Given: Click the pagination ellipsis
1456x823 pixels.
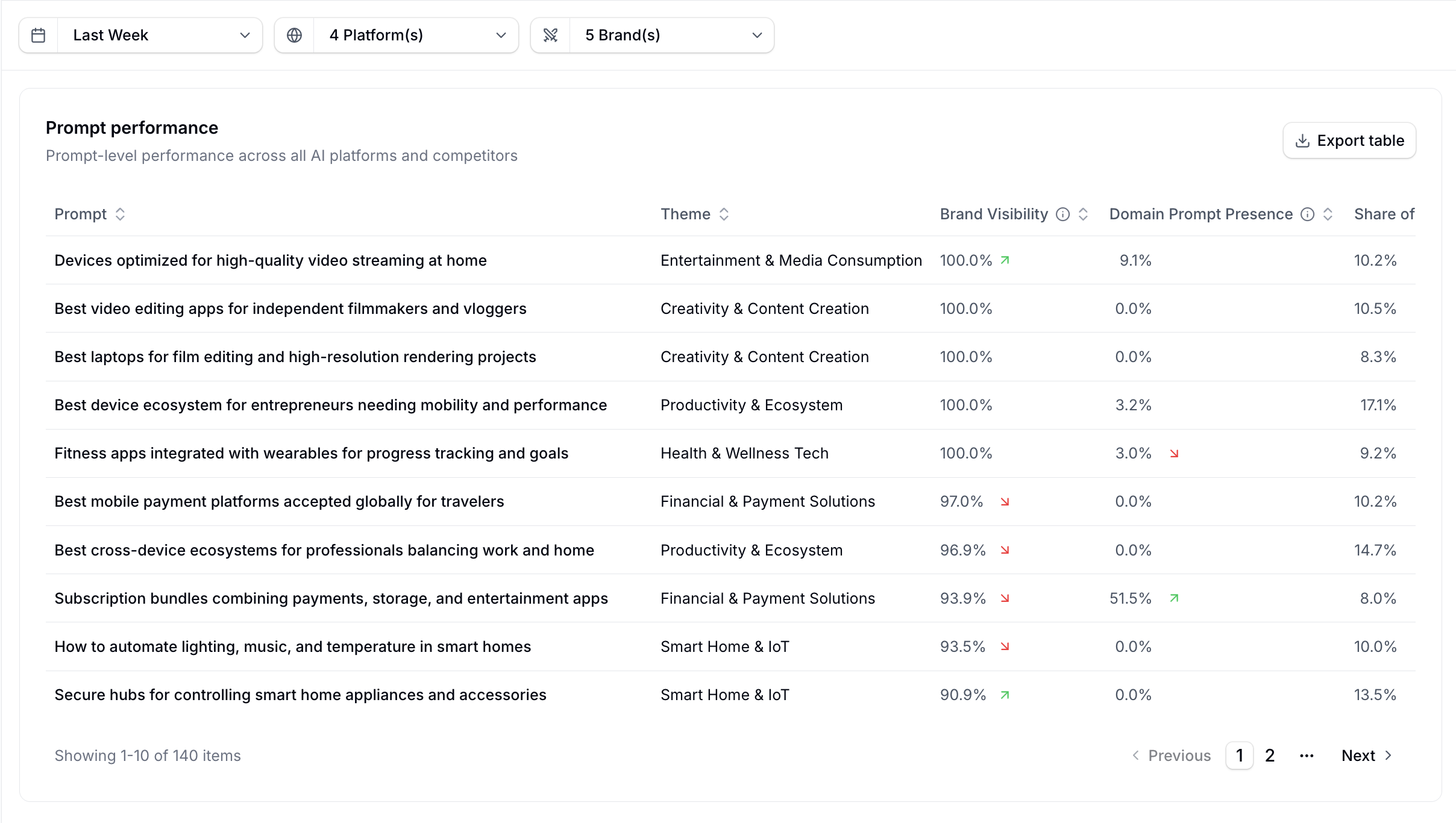Looking at the screenshot, I should click(x=1307, y=756).
